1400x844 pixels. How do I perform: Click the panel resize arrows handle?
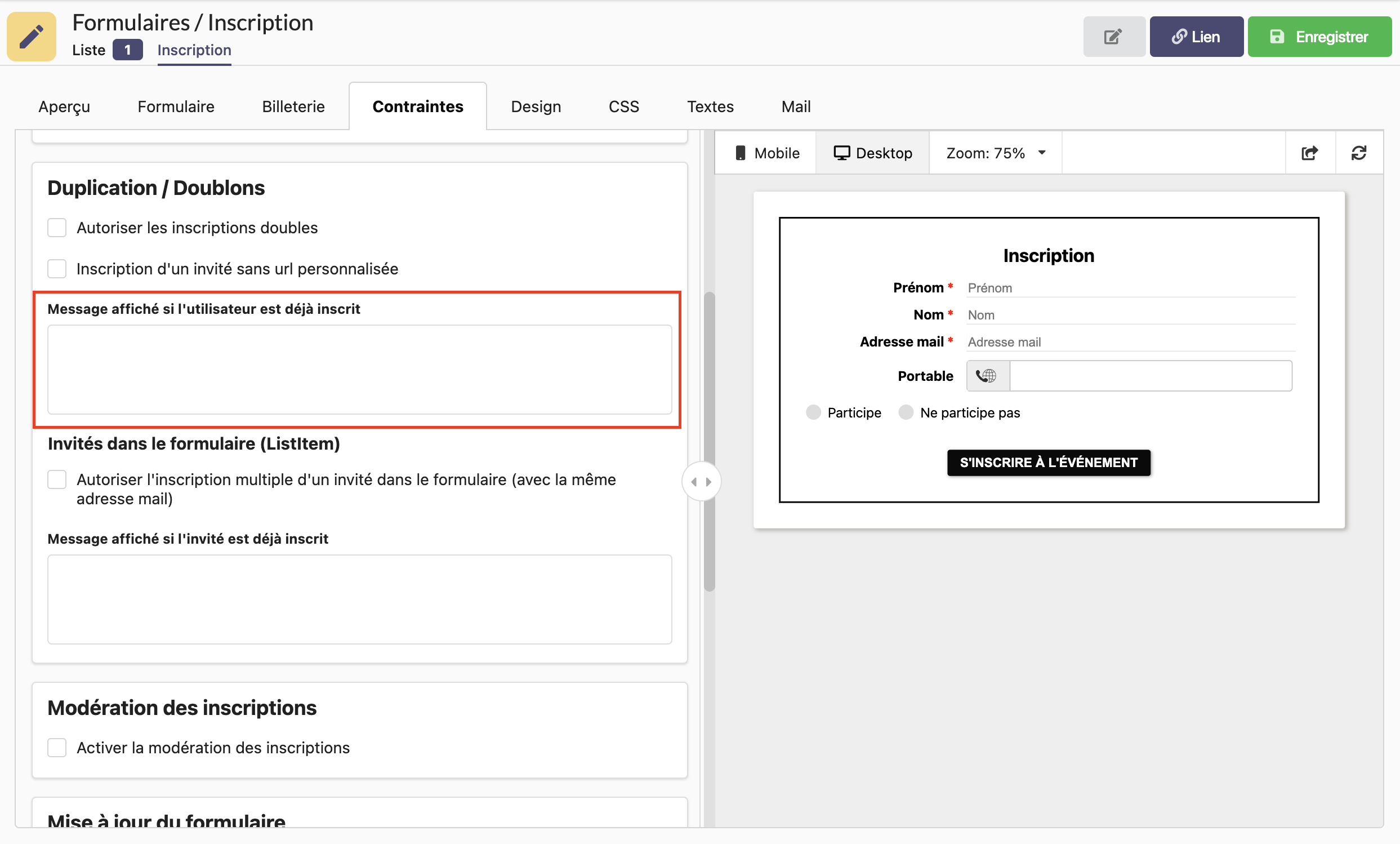(x=701, y=481)
